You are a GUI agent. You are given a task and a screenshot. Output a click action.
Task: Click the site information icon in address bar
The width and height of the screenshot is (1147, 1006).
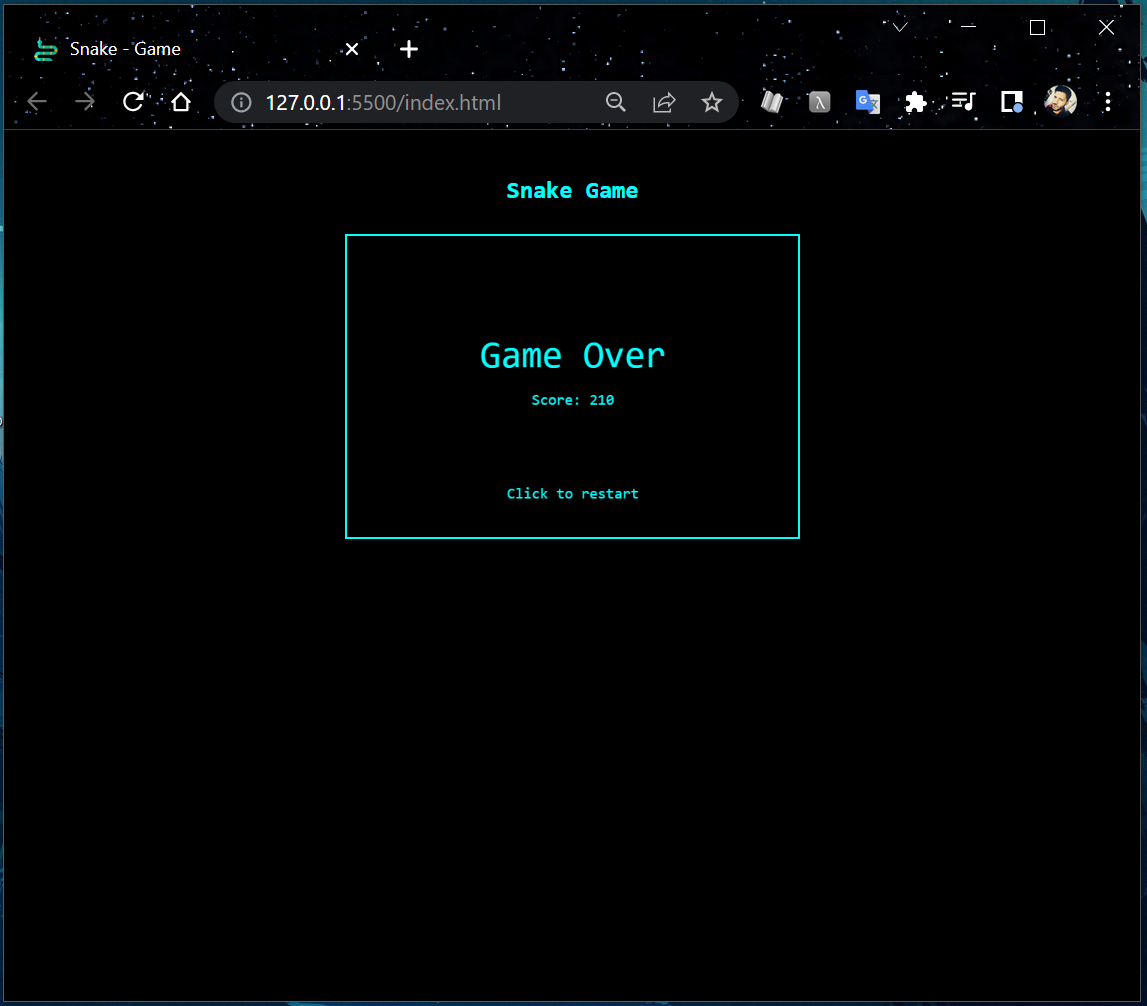[x=240, y=101]
